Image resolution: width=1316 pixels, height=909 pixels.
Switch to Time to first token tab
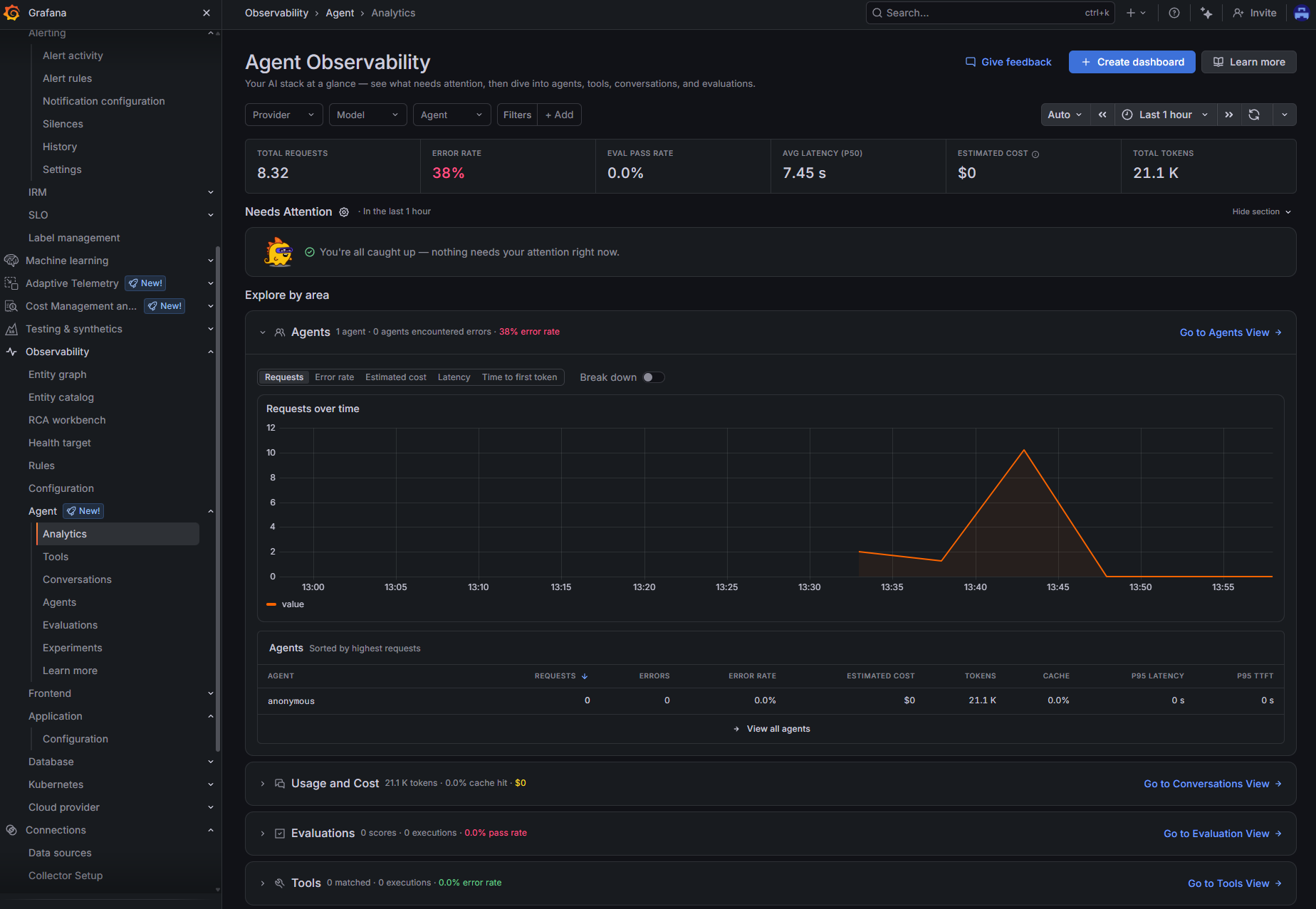[x=519, y=377]
